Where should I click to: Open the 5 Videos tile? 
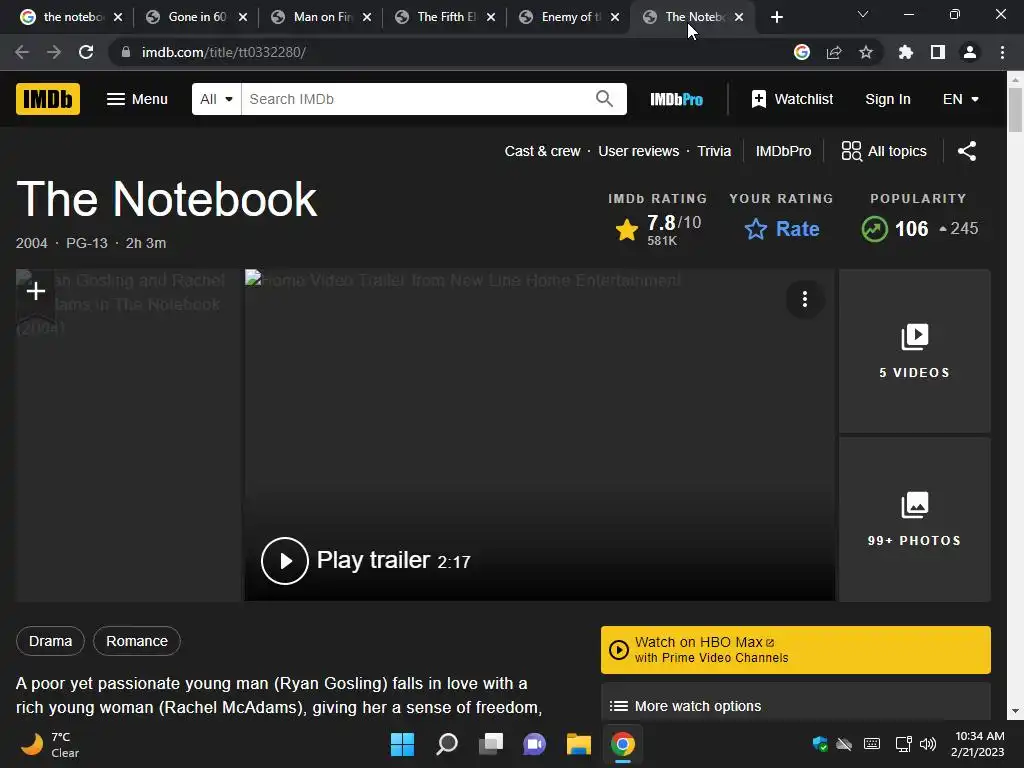[914, 351]
